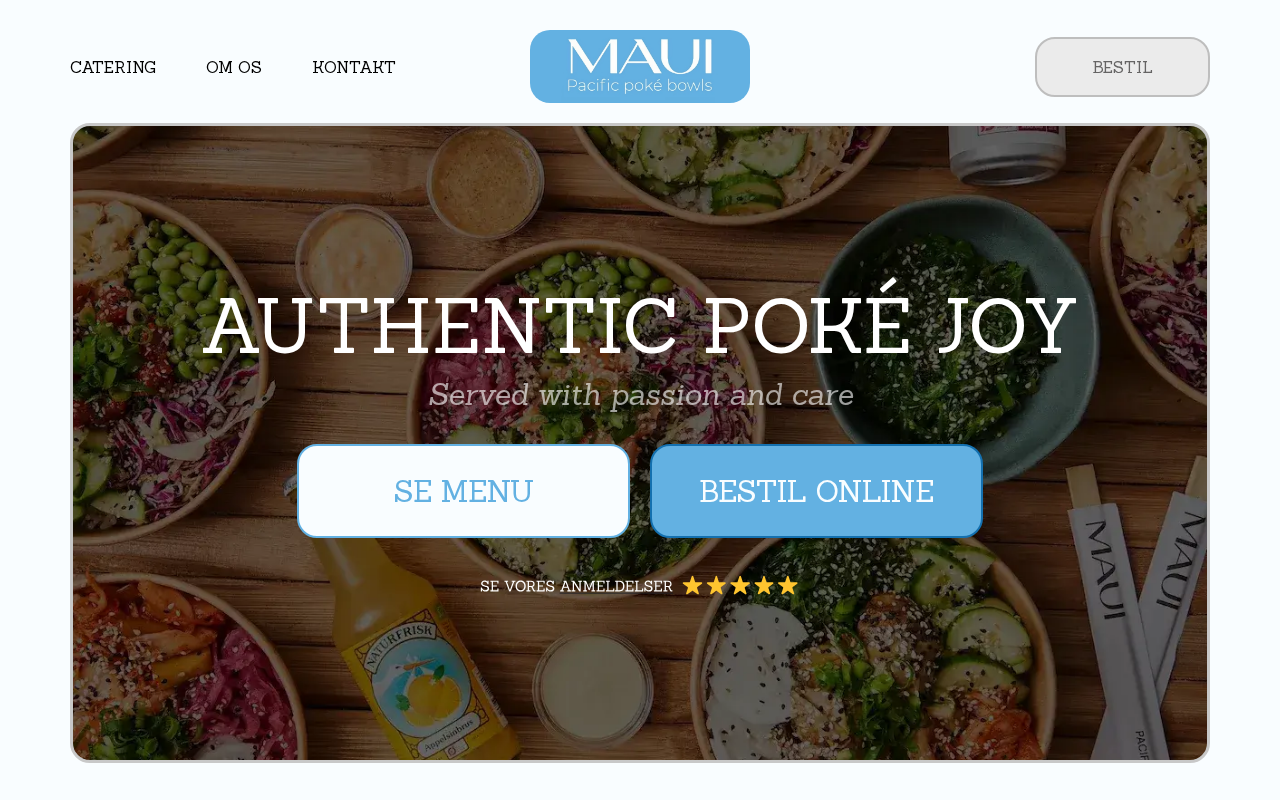Click the blue BESTIL ONLINE button
This screenshot has width=1280, height=800.
(816, 491)
